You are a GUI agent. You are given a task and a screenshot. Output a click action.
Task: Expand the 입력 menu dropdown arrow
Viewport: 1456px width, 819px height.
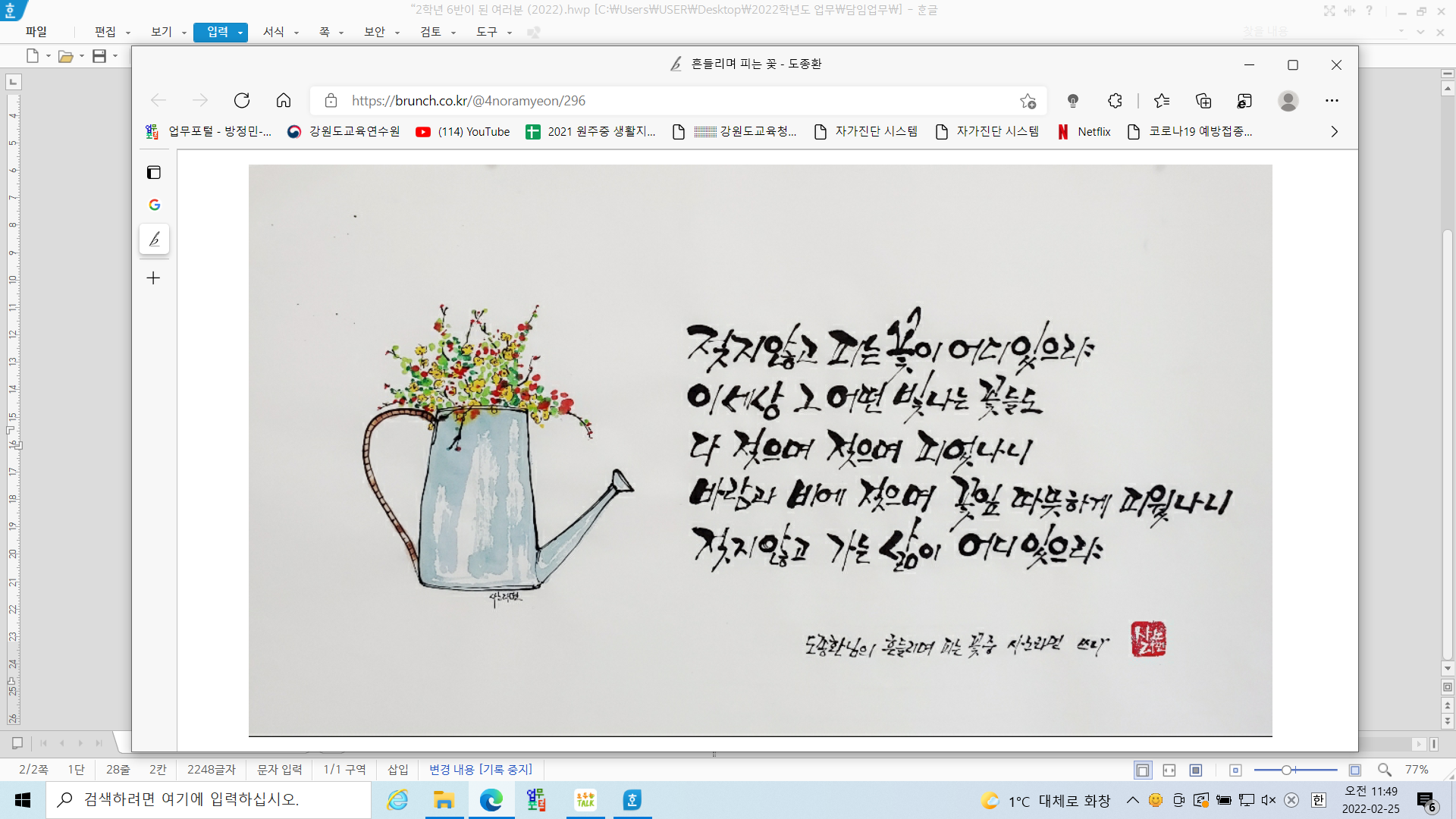(x=240, y=33)
